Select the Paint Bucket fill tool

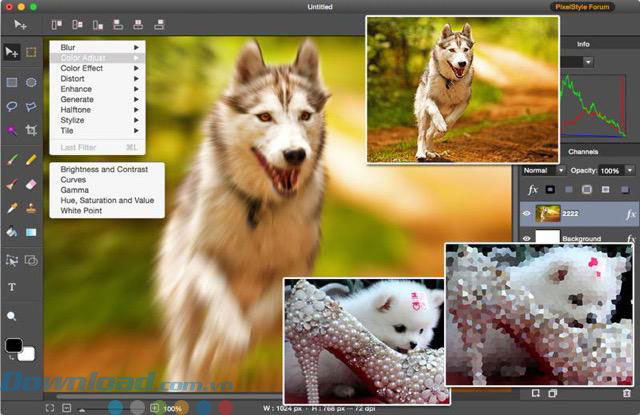point(12,232)
